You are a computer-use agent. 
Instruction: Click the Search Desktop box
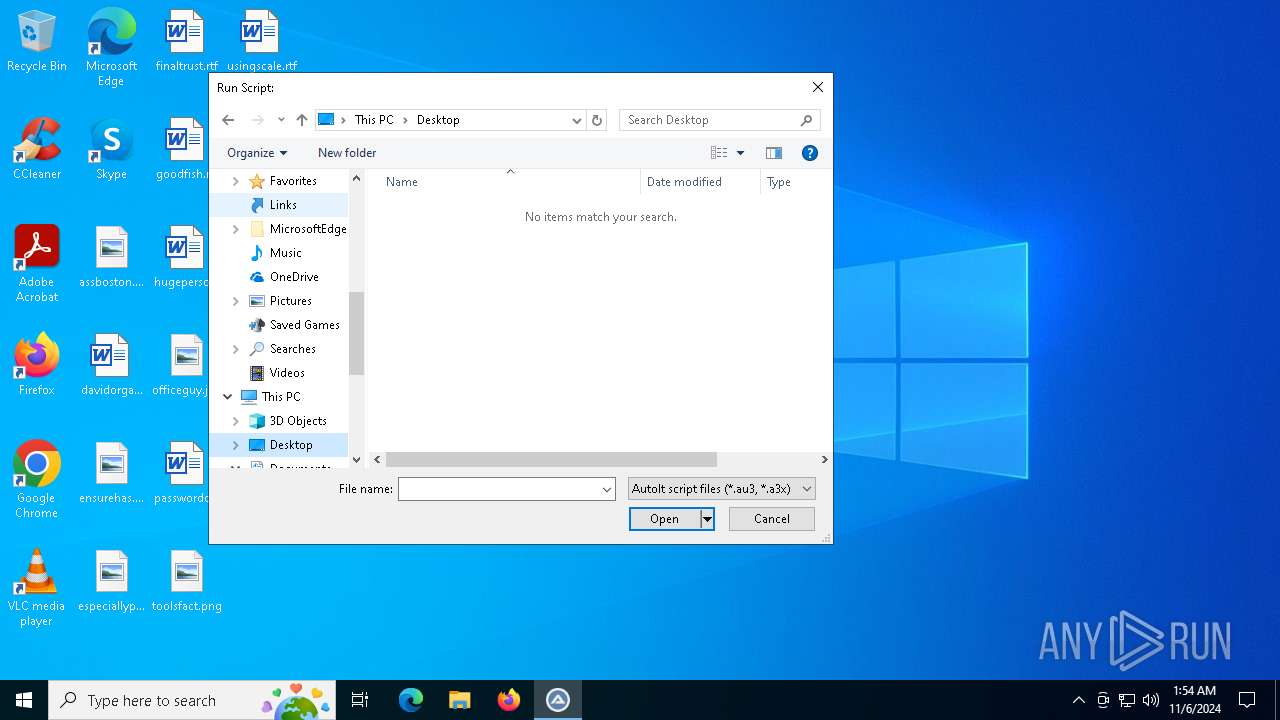(x=710, y=120)
